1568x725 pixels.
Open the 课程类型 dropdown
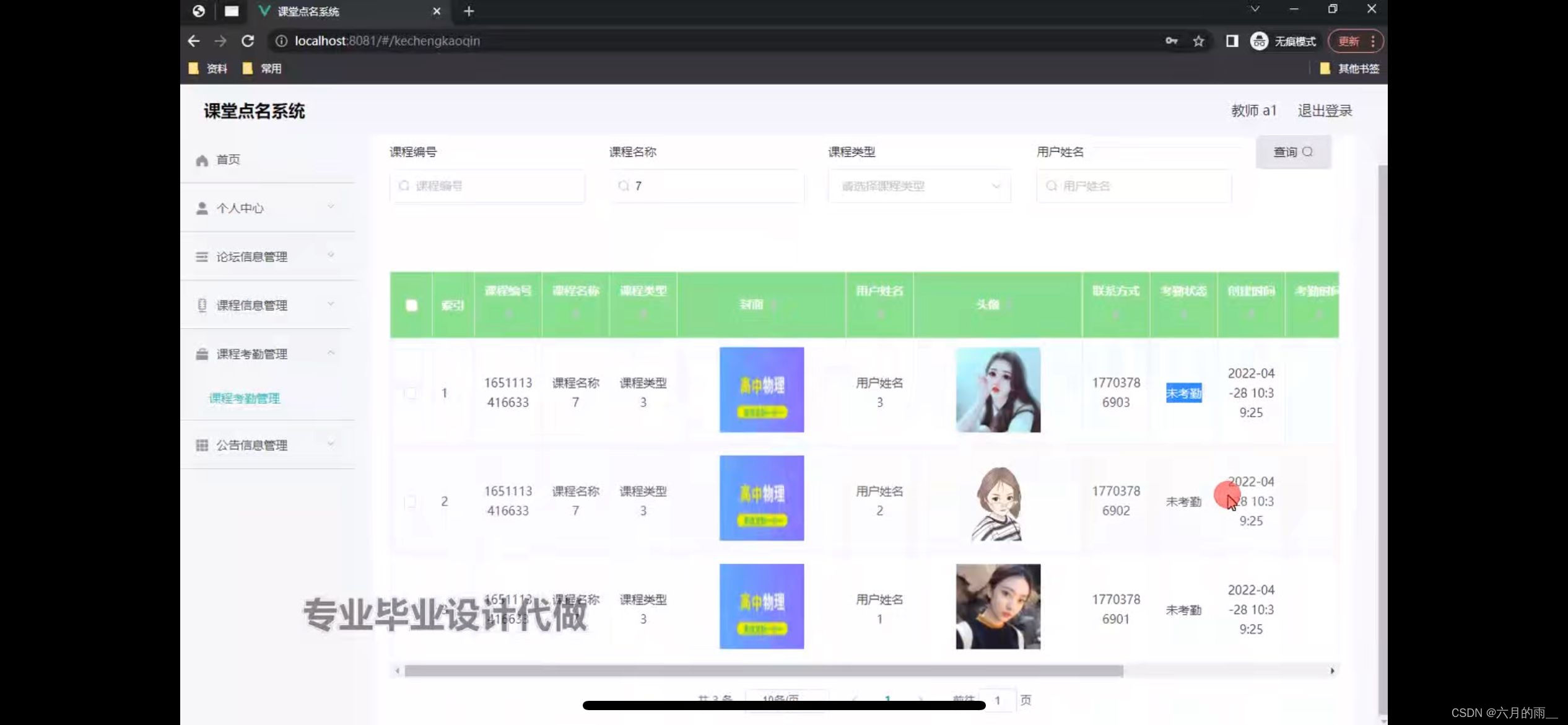(920, 186)
